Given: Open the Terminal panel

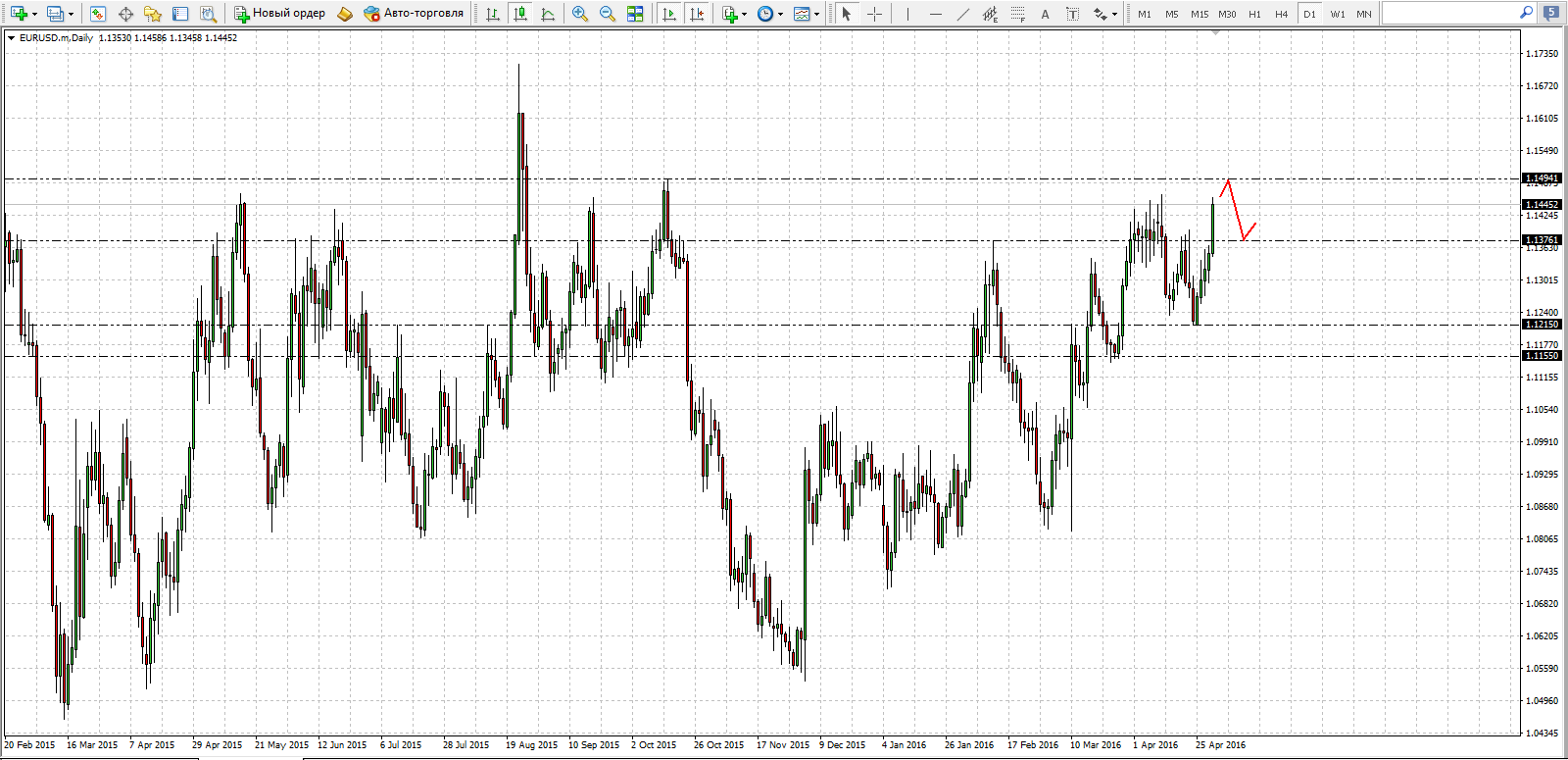Looking at the screenshot, I should tap(180, 14).
